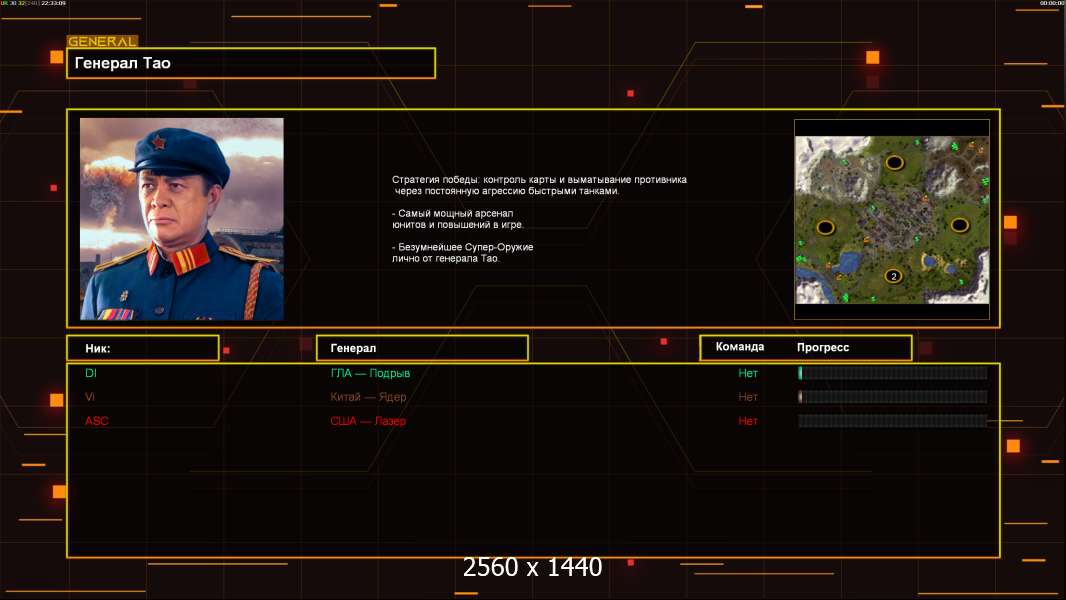Click the Команда column header

(x=740, y=347)
